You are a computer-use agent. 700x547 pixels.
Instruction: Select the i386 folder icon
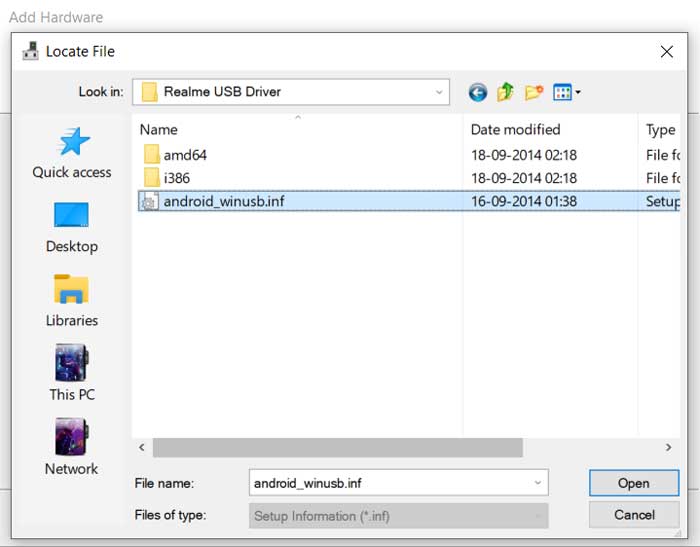[x=151, y=178]
